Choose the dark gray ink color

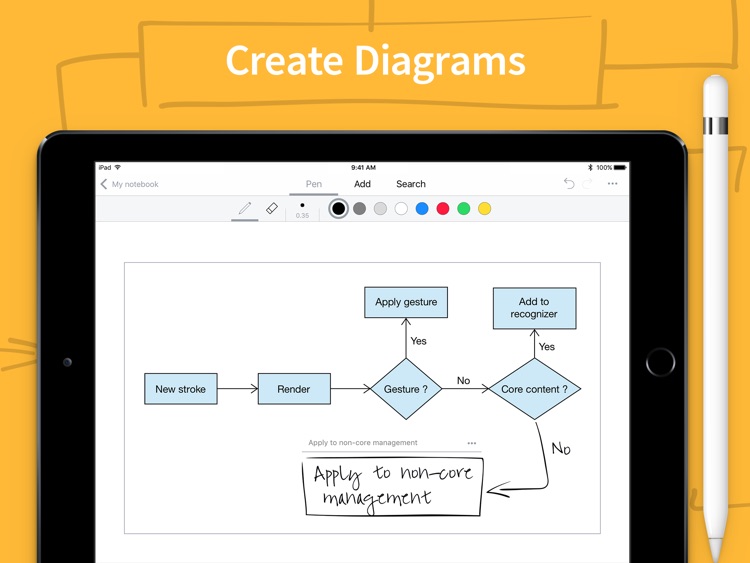(x=359, y=209)
